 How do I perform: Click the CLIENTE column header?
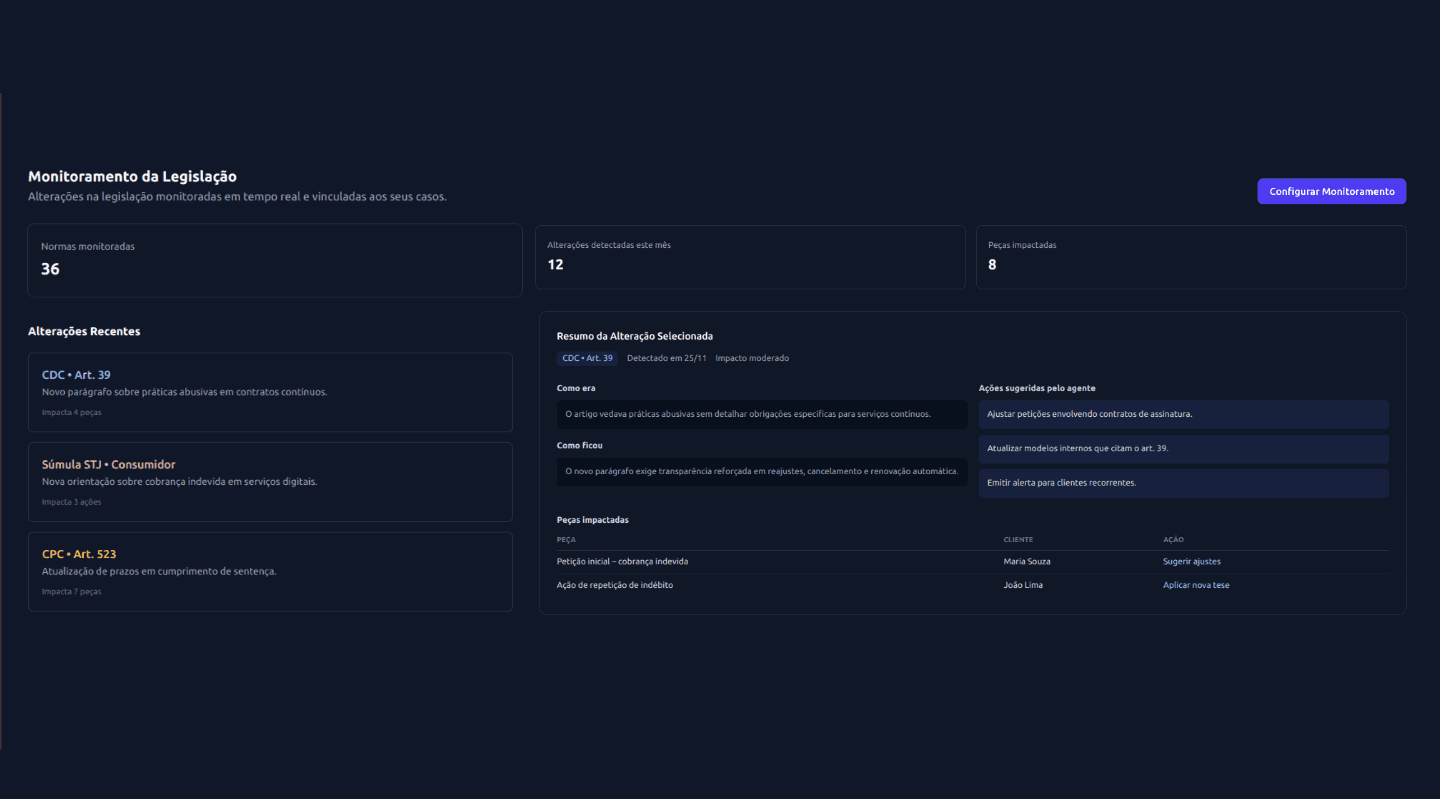click(x=1018, y=540)
